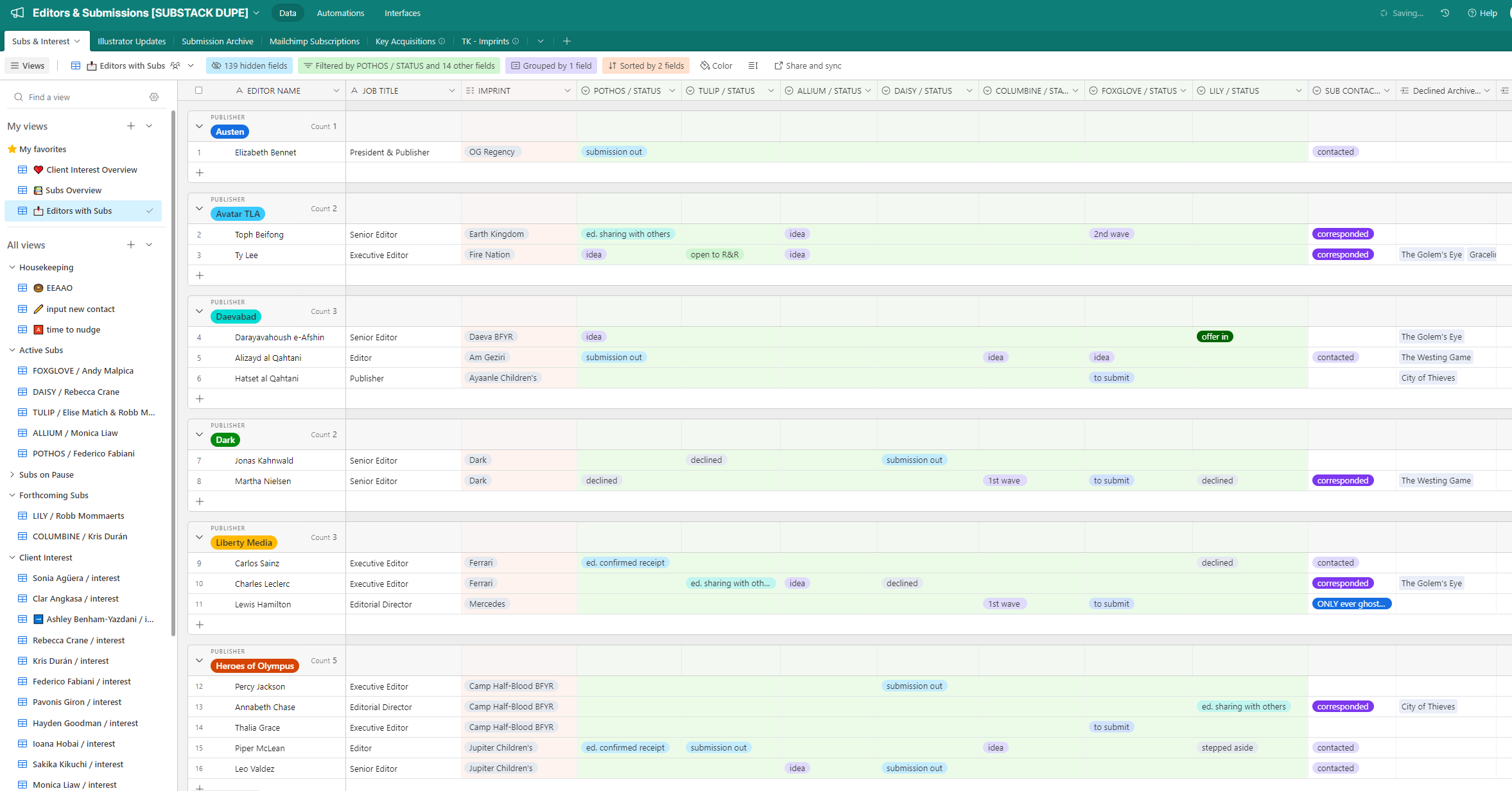Image resolution: width=1512 pixels, height=791 pixels.
Task: Open the IMPRINT field dropdown
Action: click(x=568, y=91)
